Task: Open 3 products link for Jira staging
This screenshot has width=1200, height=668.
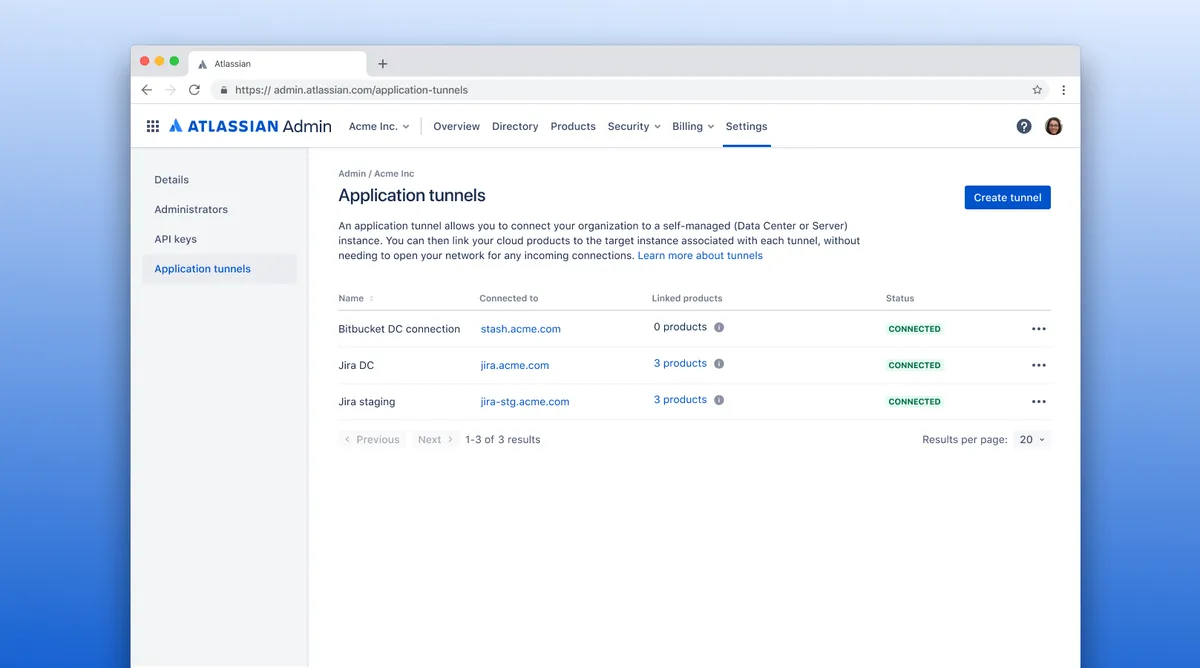Action: (680, 400)
